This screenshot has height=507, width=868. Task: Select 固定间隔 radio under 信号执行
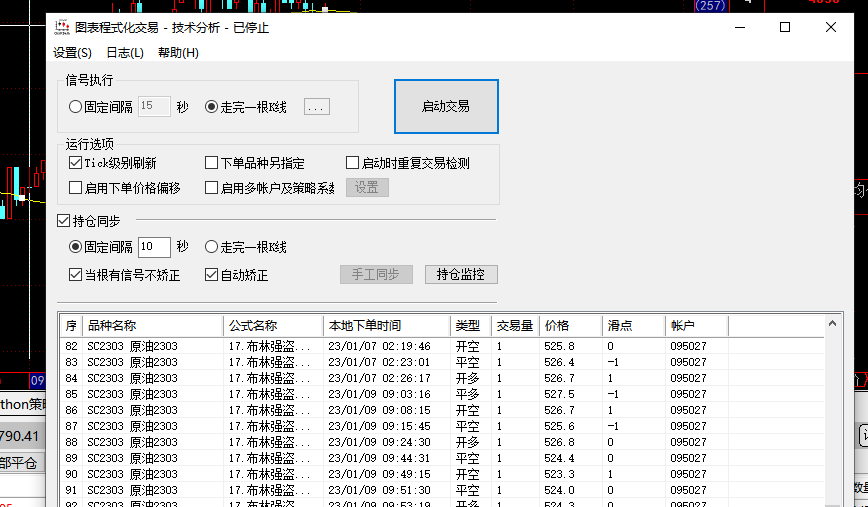coord(75,106)
